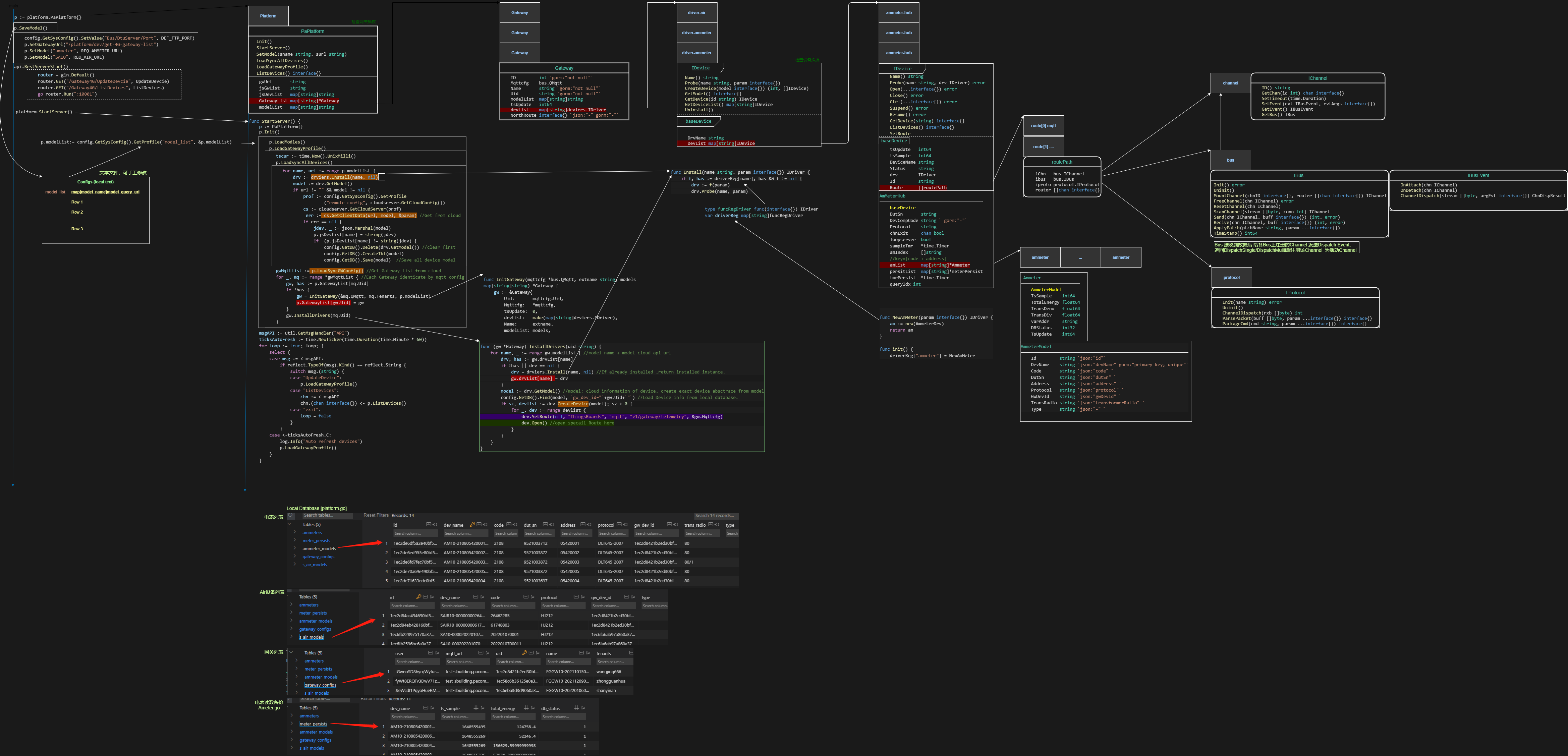The image size is (1568, 756).
Task: Click the number-type hash icon on ts_sample
Action: (476, 708)
